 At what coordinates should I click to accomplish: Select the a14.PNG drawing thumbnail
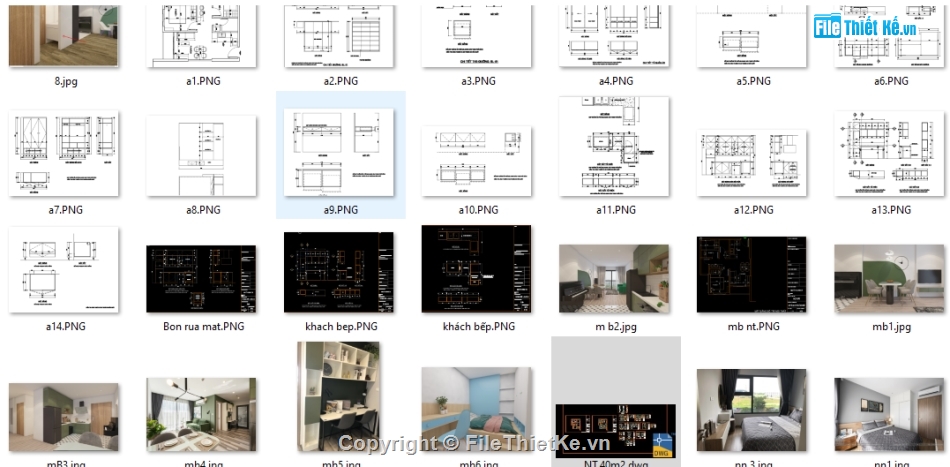click(x=64, y=270)
